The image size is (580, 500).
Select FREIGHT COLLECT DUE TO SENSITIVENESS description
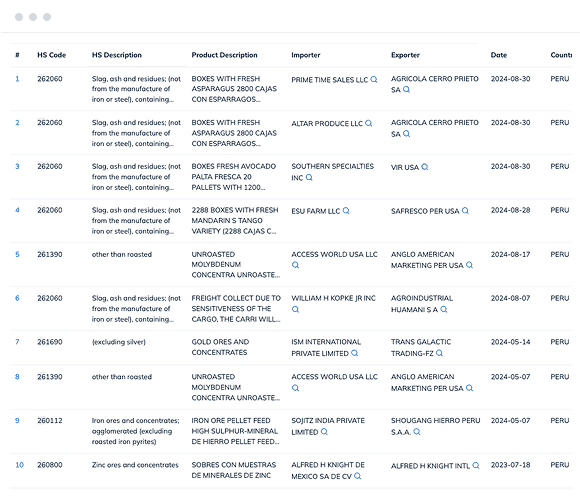coord(236,308)
